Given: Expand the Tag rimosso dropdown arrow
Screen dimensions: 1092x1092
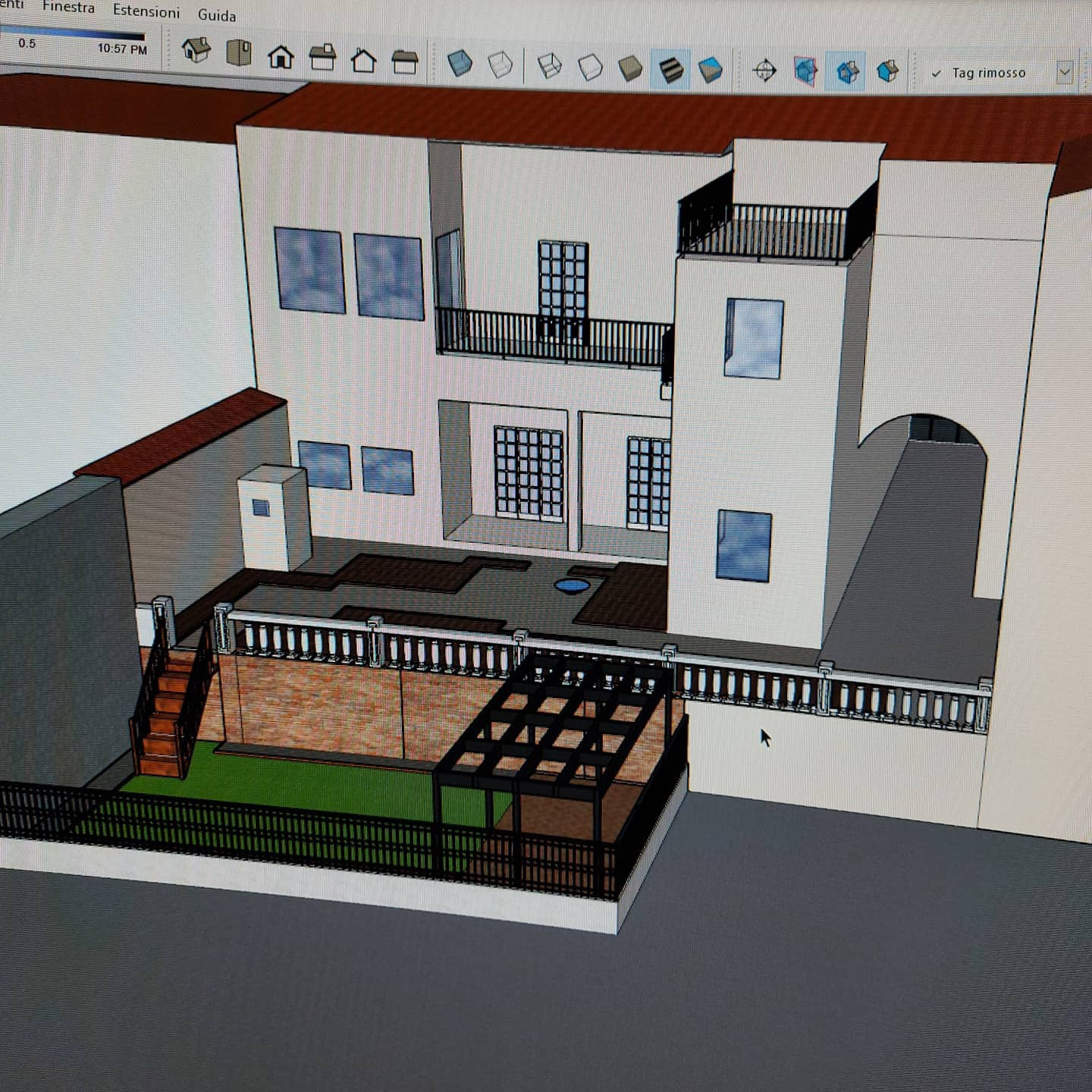Looking at the screenshot, I should click(x=1065, y=73).
